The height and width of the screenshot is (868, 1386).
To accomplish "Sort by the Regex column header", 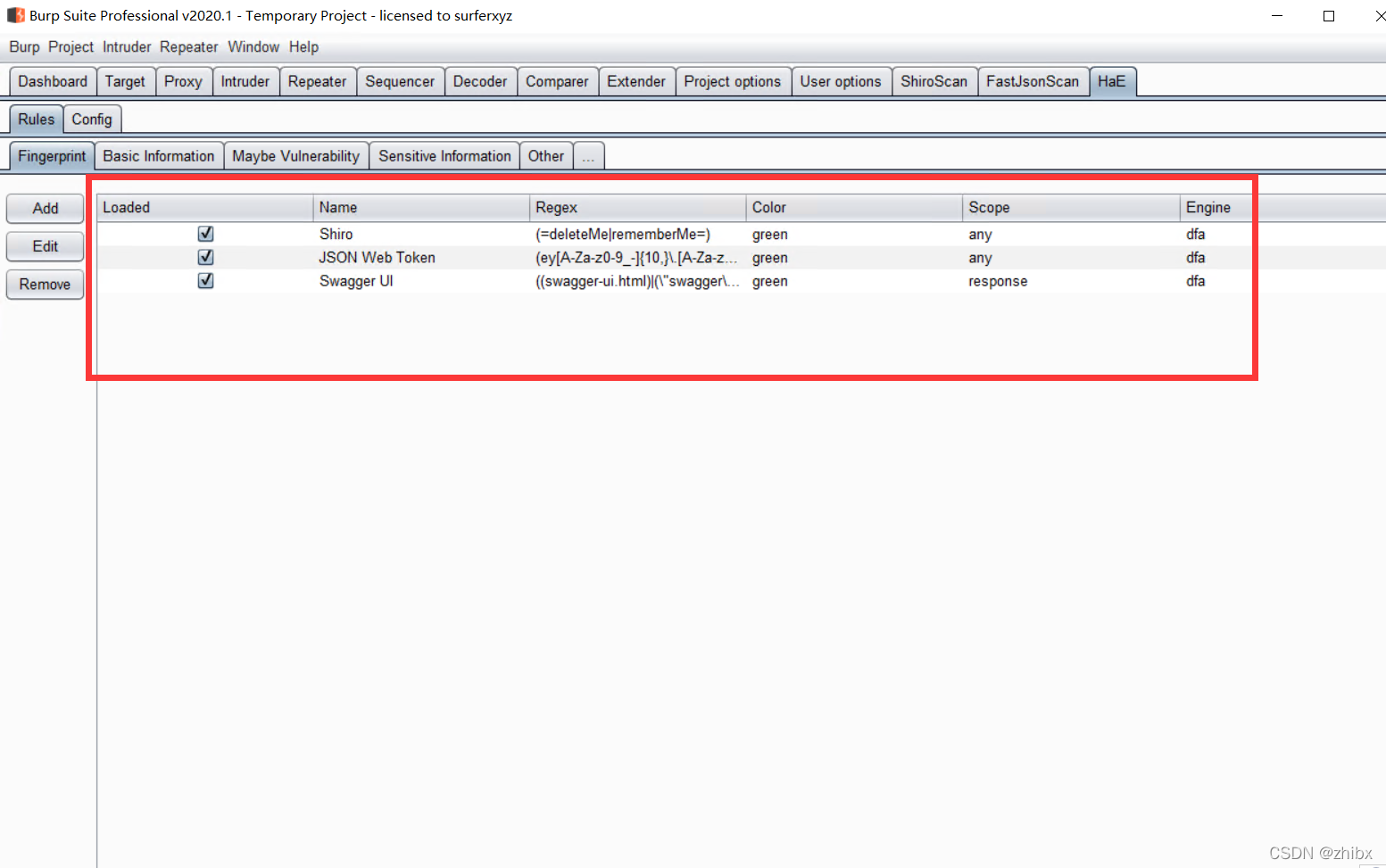I will pyautogui.click(x=638, y=208).
